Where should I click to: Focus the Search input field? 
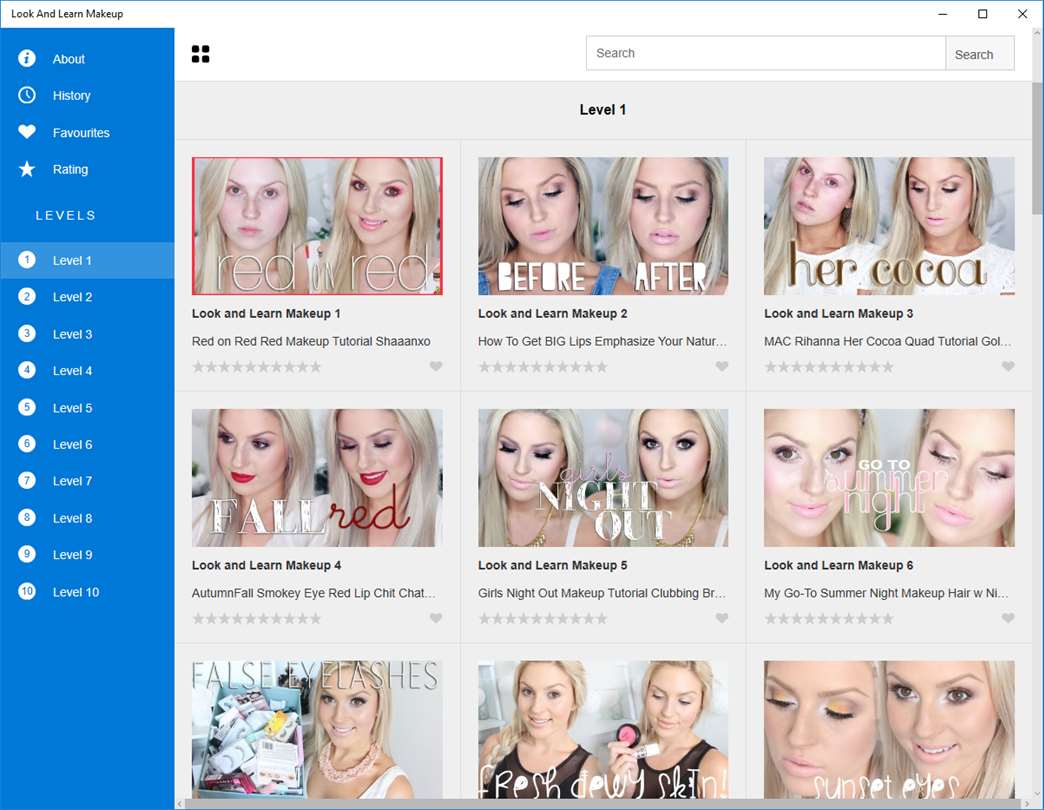point(766,53)
